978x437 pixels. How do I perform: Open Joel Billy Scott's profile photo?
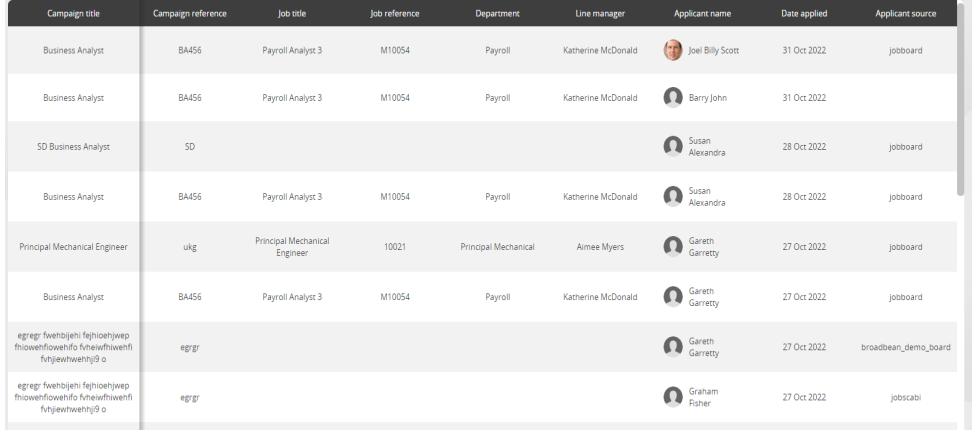[673, 50]
